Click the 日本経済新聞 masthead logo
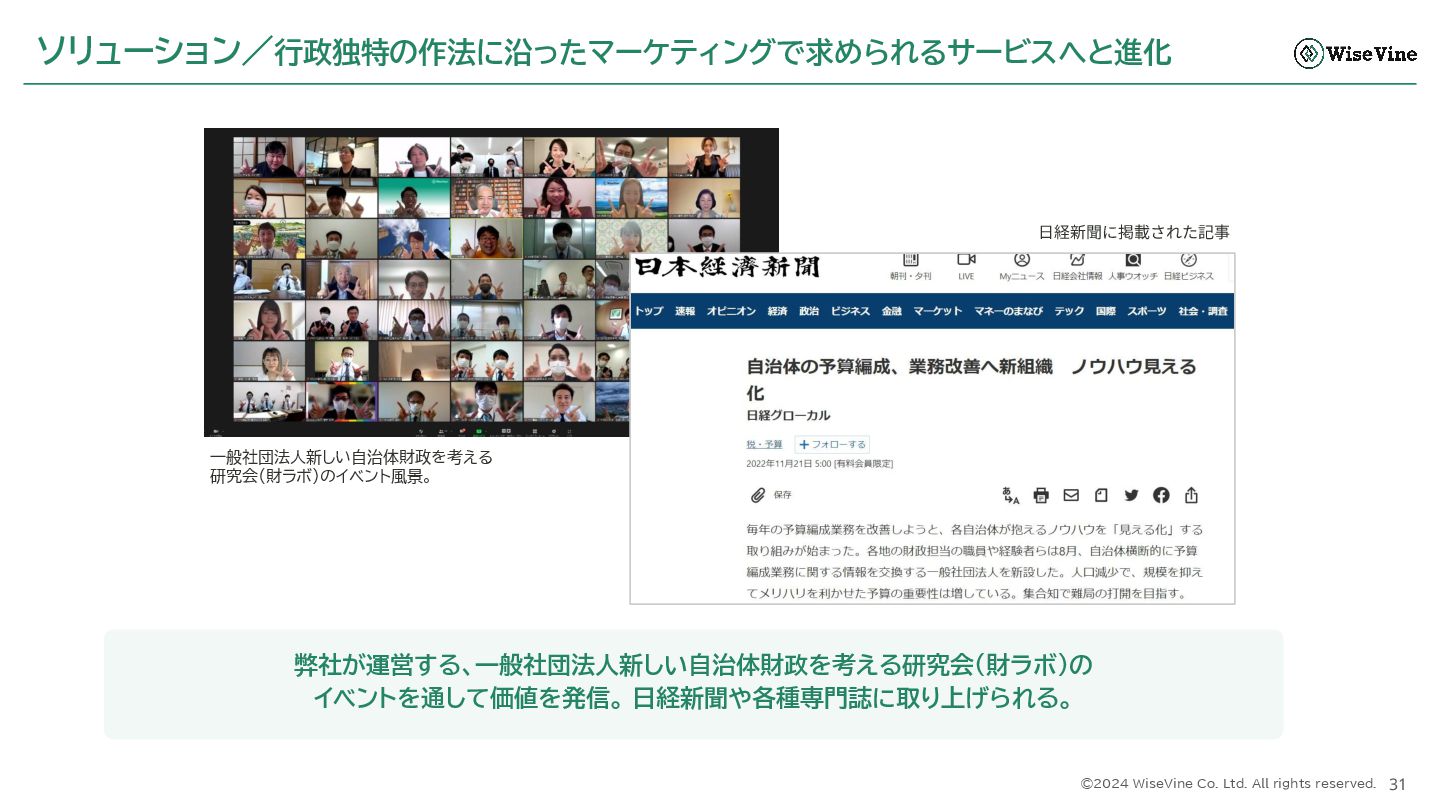This screenshot has width=1440, height=810. [728, 268]
